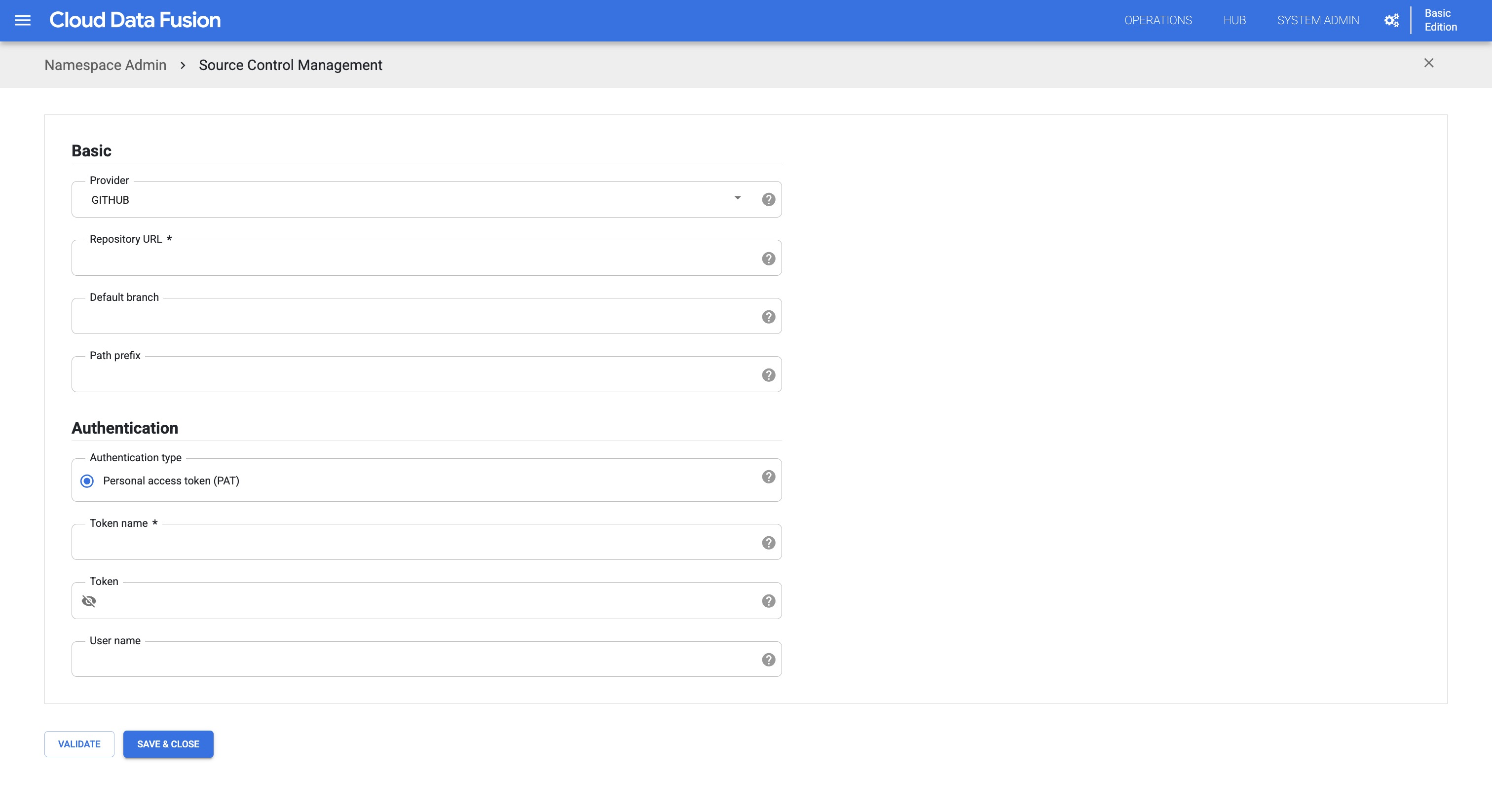Viewport: 1492px width, 812px height.
Task: Click the SYSTEM ADMIN menu item
Action: [1317, 20]
